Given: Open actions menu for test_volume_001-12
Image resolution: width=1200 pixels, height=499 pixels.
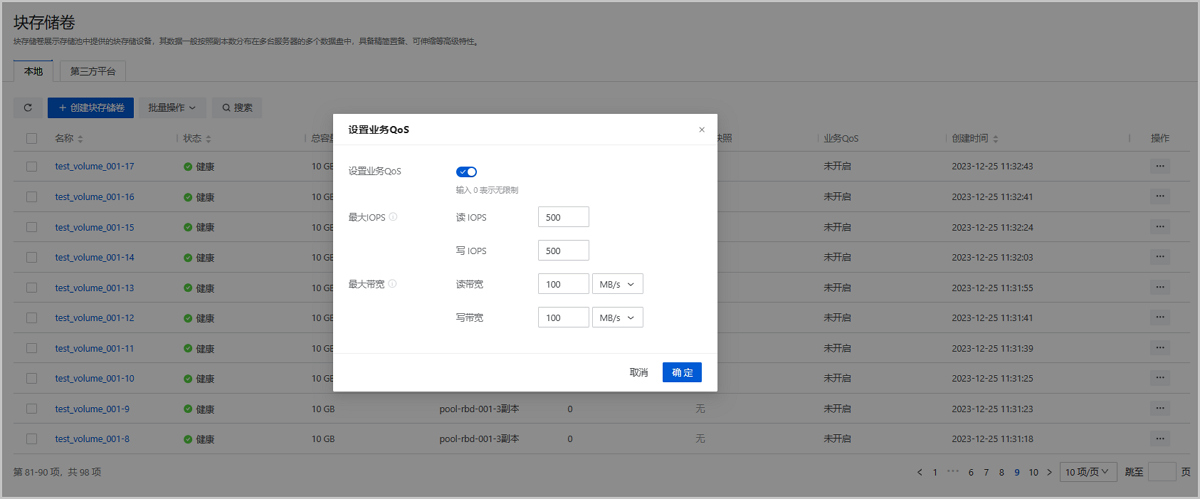Looking at the screenshot, I should click(1160, 318).
